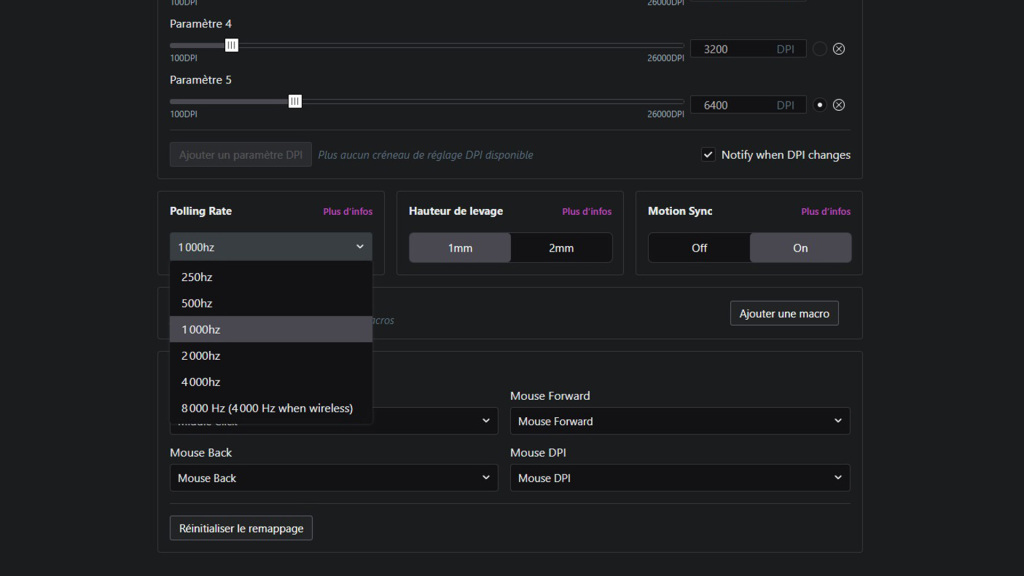Click the Paramètre 5 label

[x=200, y=80]
